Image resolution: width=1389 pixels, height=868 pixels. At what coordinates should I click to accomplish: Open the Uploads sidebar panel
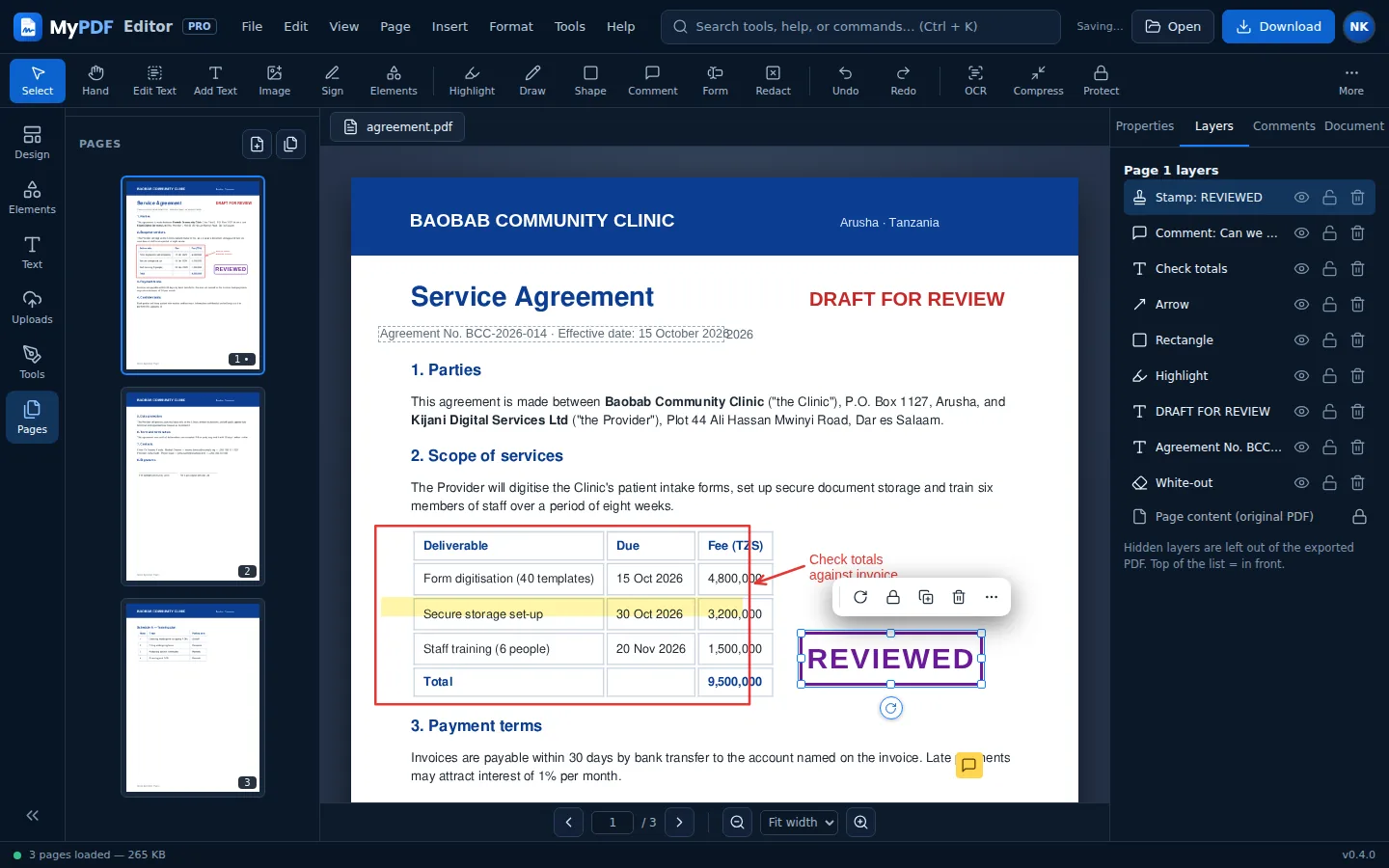tap(32, 307)
